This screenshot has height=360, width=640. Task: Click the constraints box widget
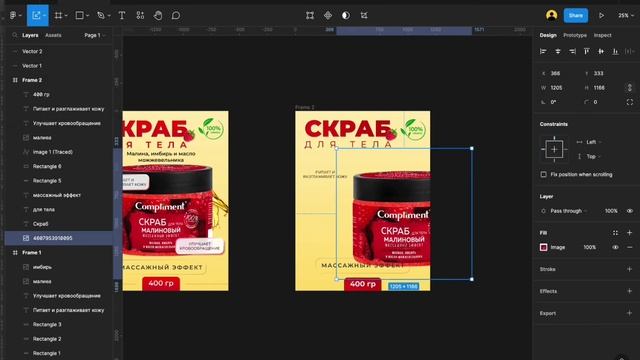pos(554,149)
